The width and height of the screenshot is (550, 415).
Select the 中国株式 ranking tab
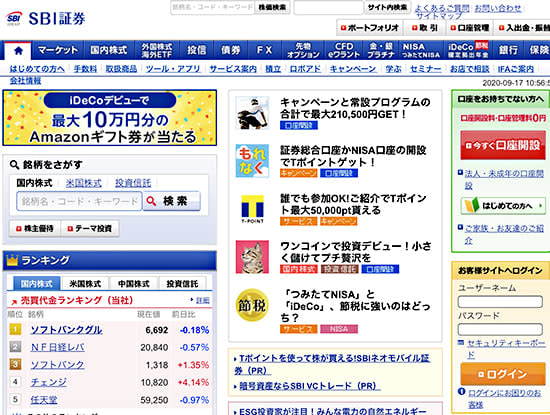pos(134,283)
